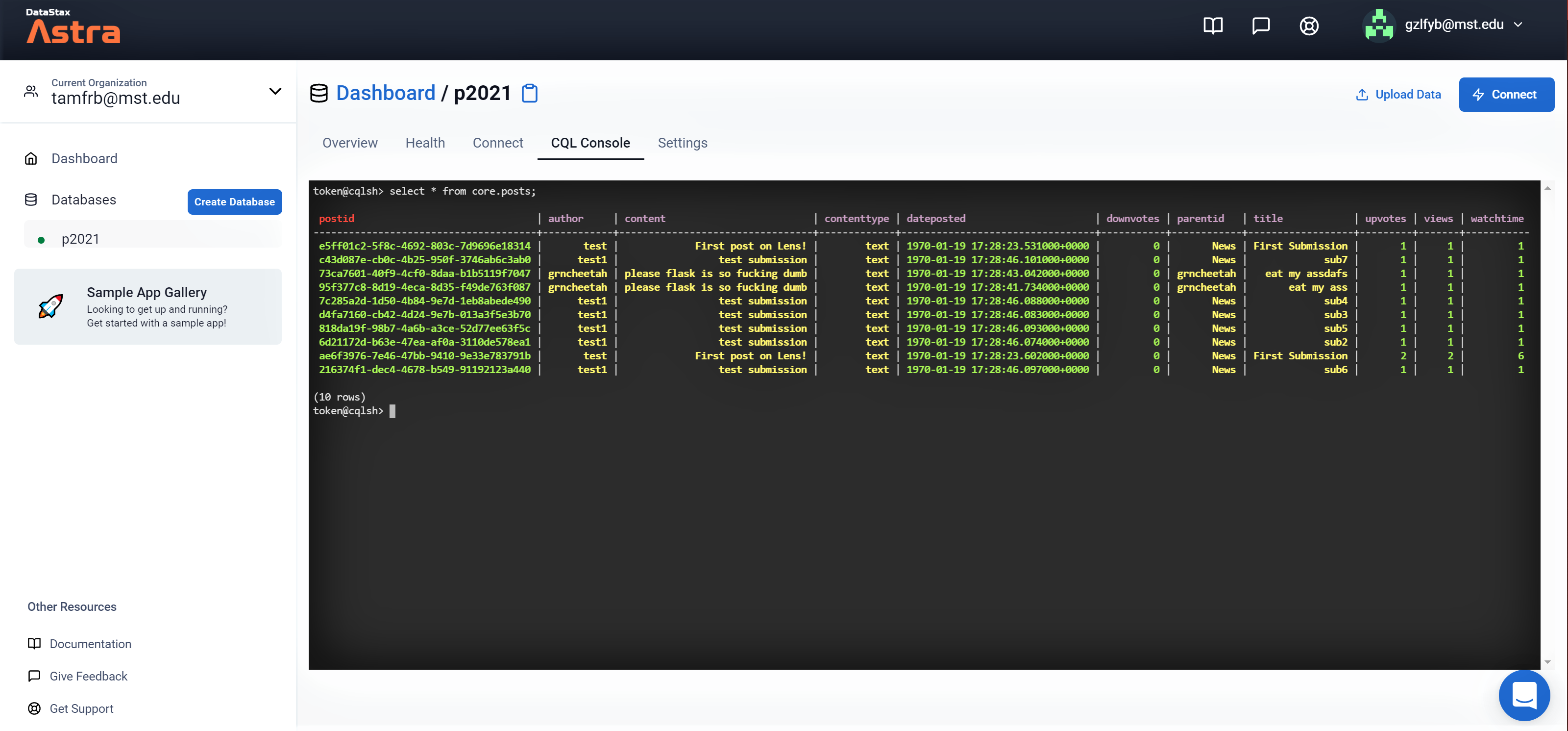Click the database cylinder icon beside Dashboard
Screen dimensions: 1568x731
(319, 93)
